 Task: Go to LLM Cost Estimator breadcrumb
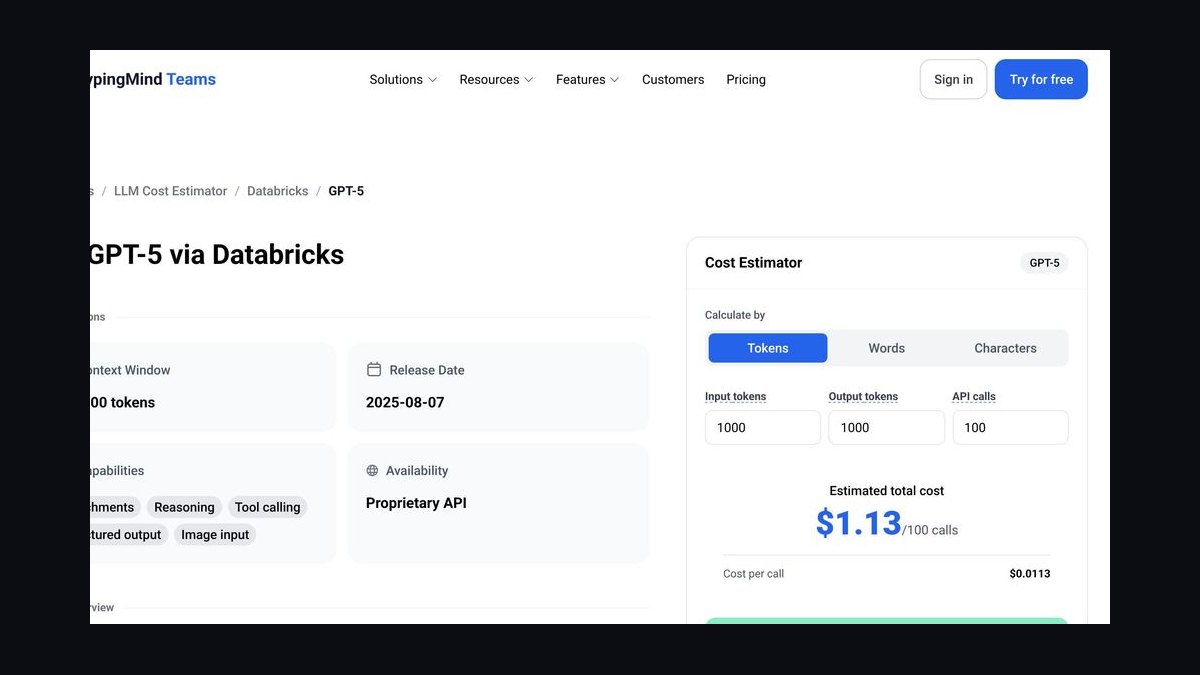click(x=171, y=191)
